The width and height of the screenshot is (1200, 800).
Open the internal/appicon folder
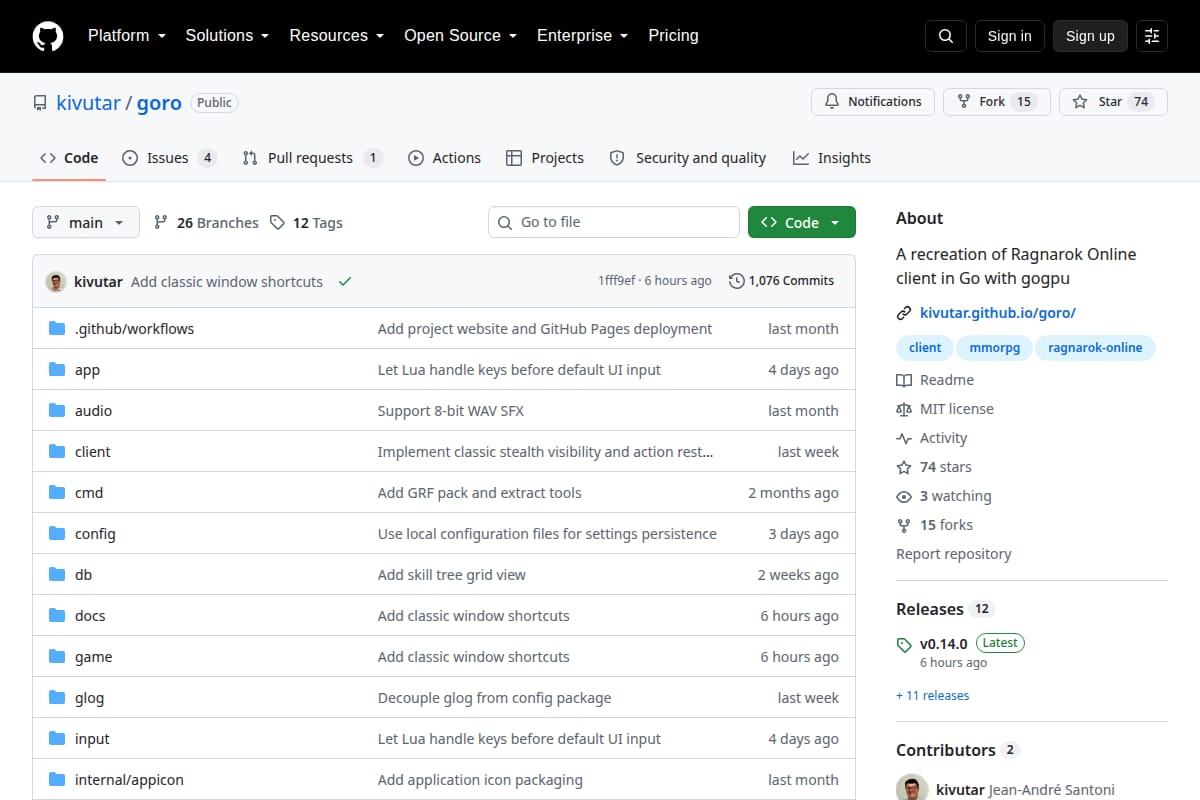click(x=129, y=780)
